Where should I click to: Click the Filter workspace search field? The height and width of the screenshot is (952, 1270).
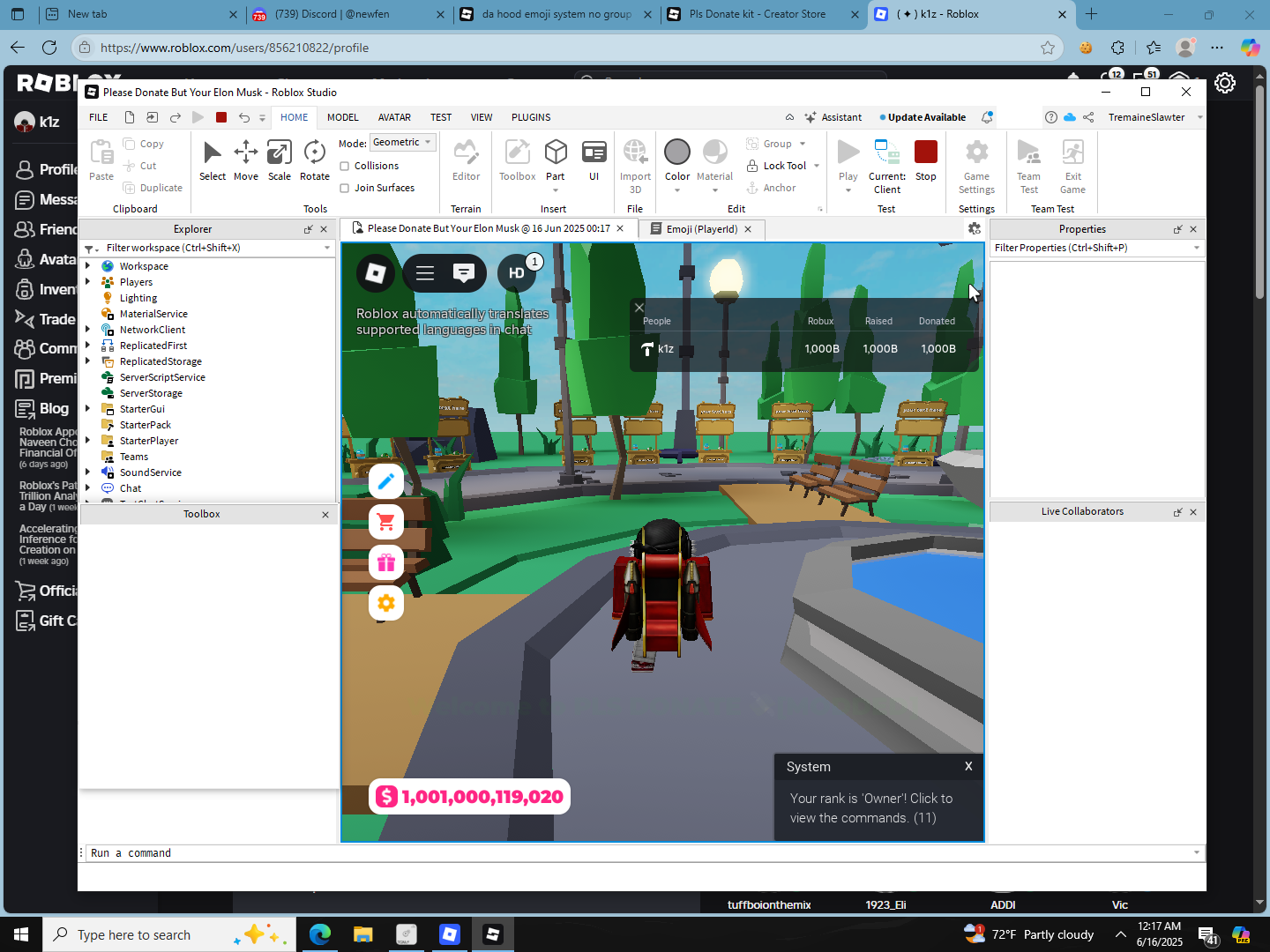coord(208,248)
